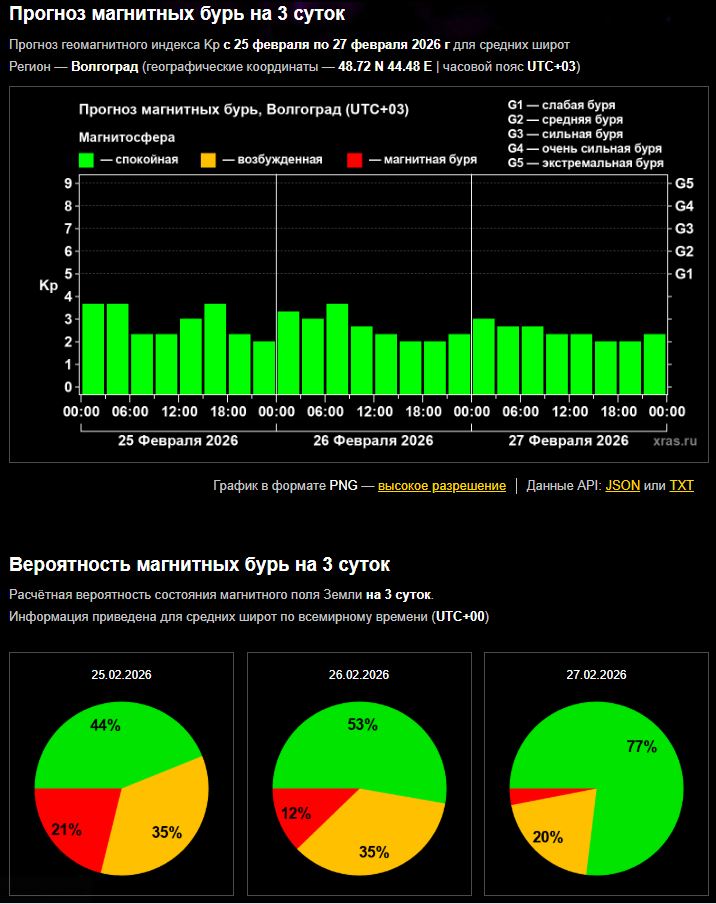Click the first green bar on 25 February
Viewport: 716px width, 904px height.
[93, 348]
